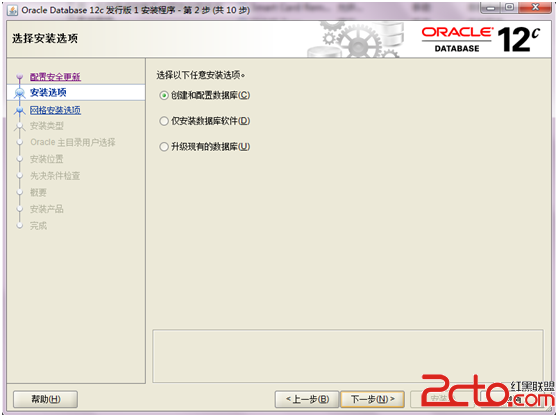Go to 网格安装选项 step link
Image resolution: width=558 pixels, height=417 pixels.
click(x=55, y=110)
